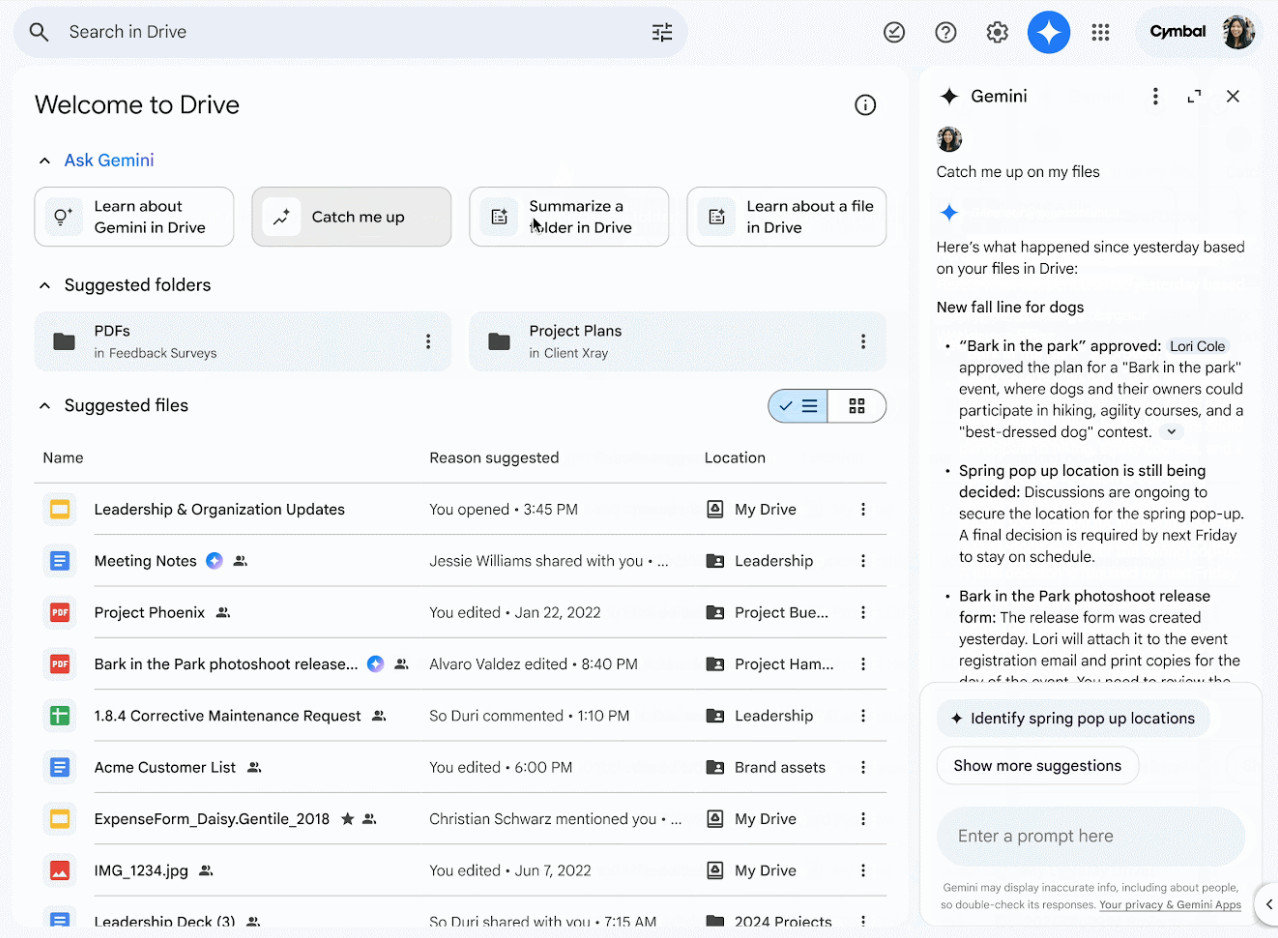
Task: Collapse the Suggested files section
Action: 44,406
